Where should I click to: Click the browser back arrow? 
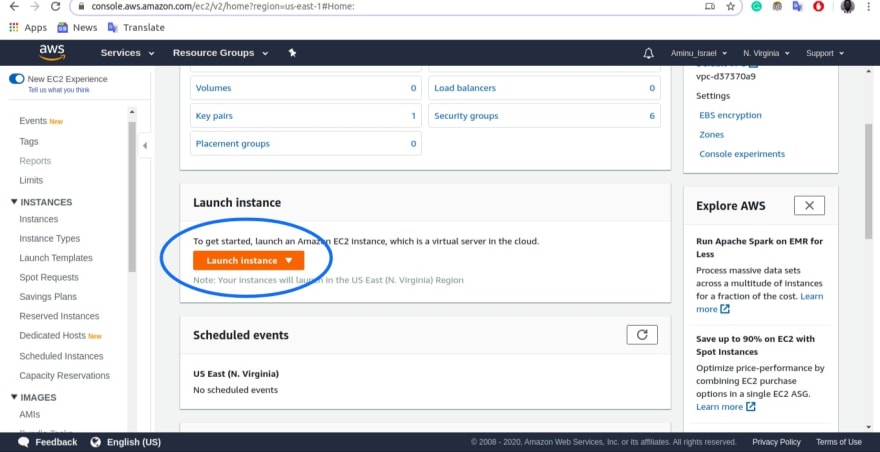pyautogui.click(x=14, y=7)
